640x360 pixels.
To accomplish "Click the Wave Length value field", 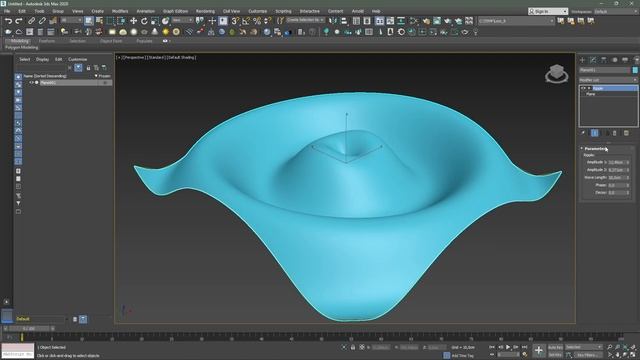I will (x=617, y=178).
